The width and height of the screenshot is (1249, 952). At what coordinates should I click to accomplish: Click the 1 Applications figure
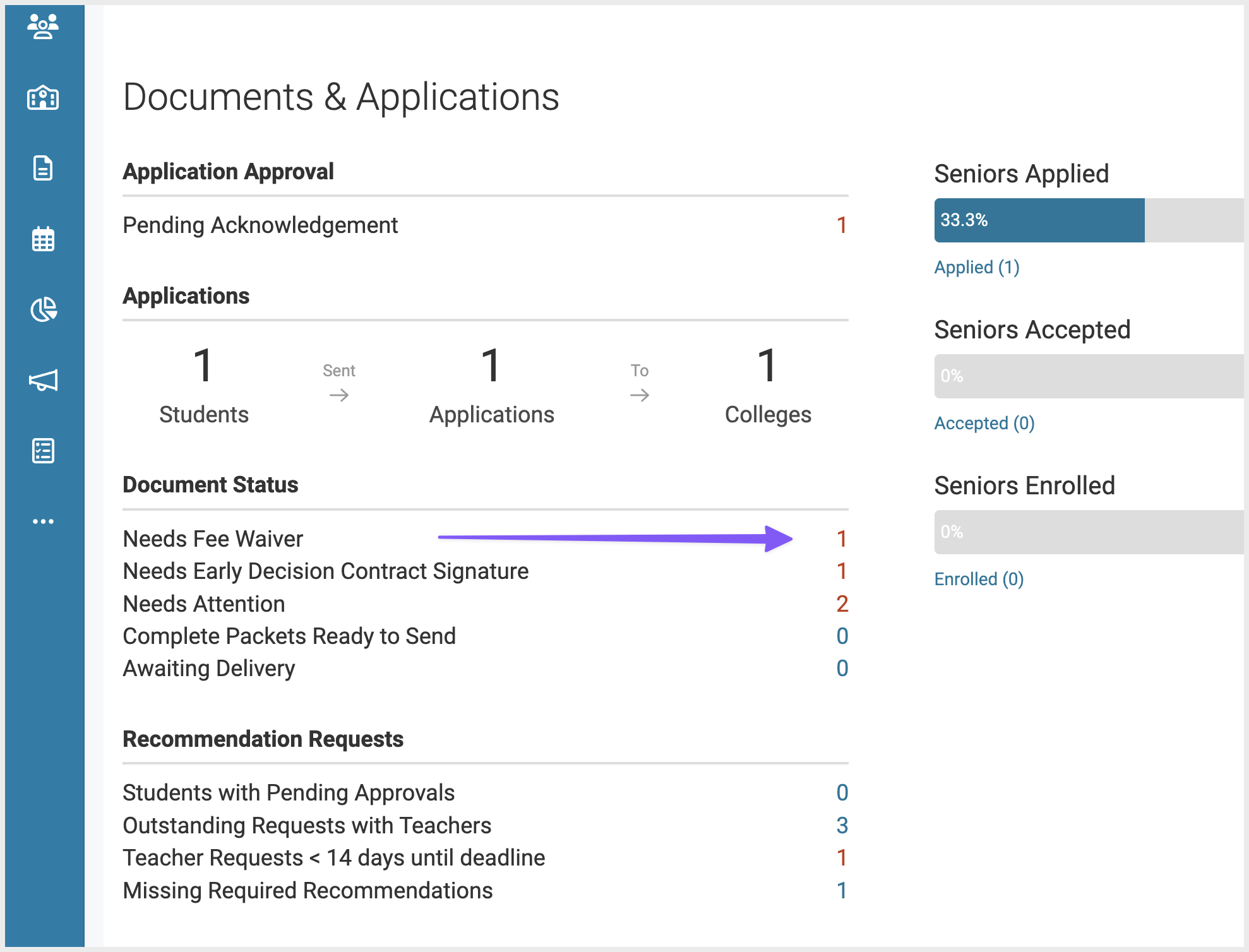[x=492, y=385]
